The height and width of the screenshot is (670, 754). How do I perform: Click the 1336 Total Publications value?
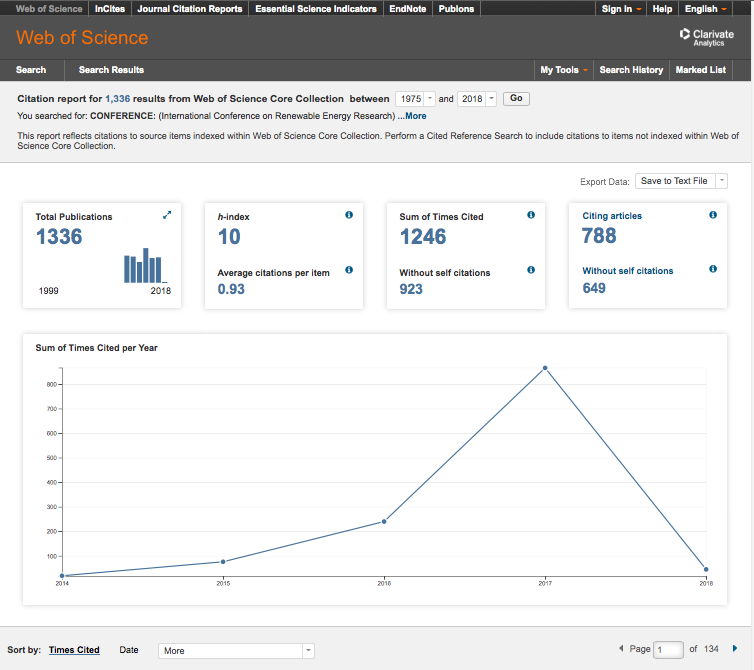[x=59, y=237]
